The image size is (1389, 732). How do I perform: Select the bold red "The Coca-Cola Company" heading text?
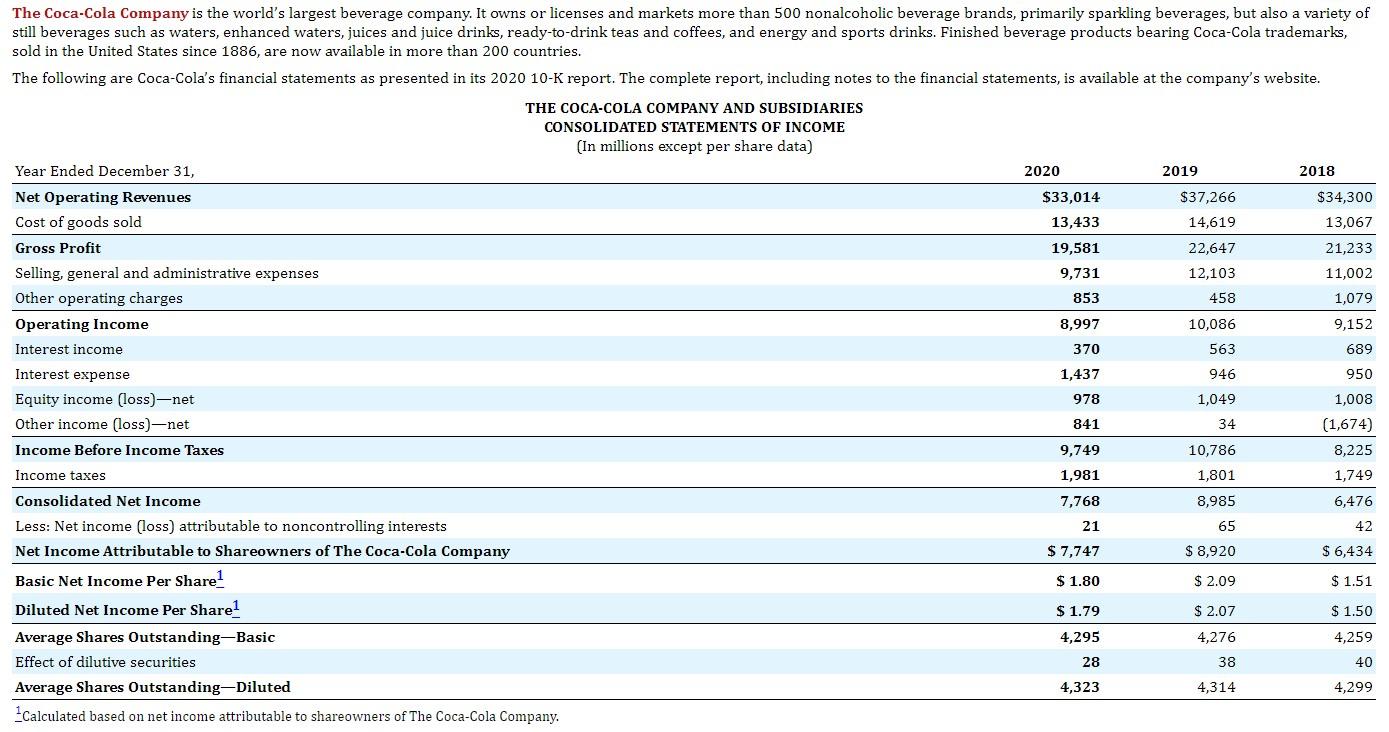click(x=100, y=13)
